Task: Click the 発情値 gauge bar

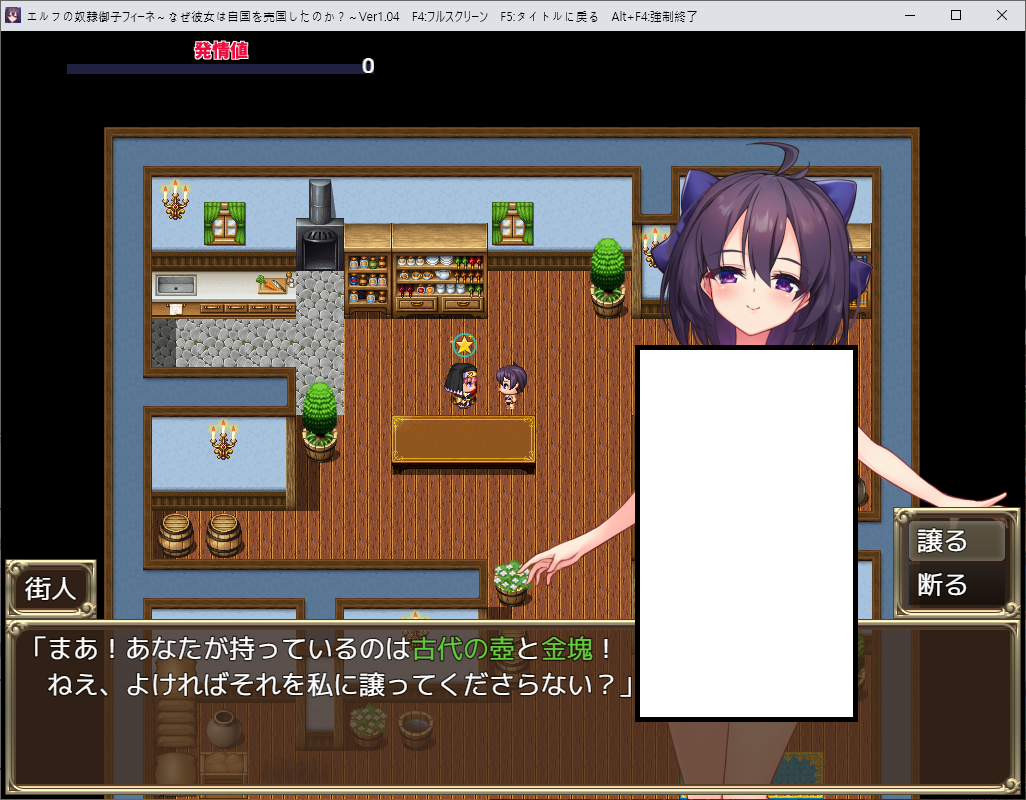Action: pos(215,69)
